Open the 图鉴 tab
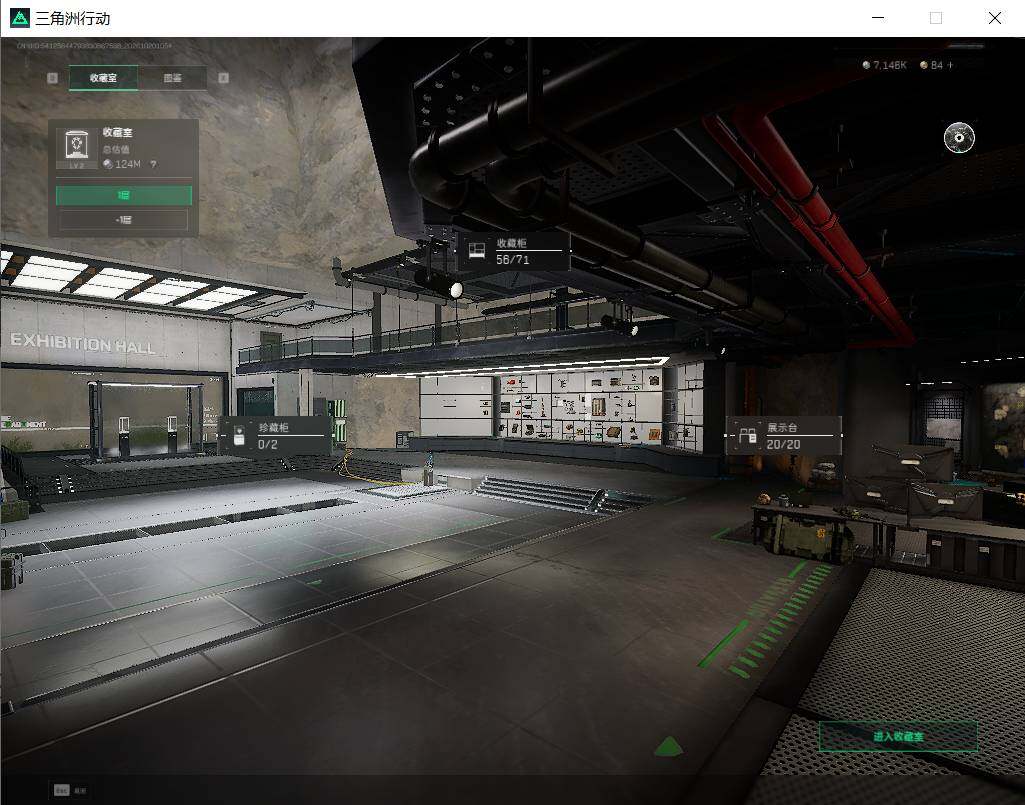This screenshot has width=1025, height=805. click(173, 78)
